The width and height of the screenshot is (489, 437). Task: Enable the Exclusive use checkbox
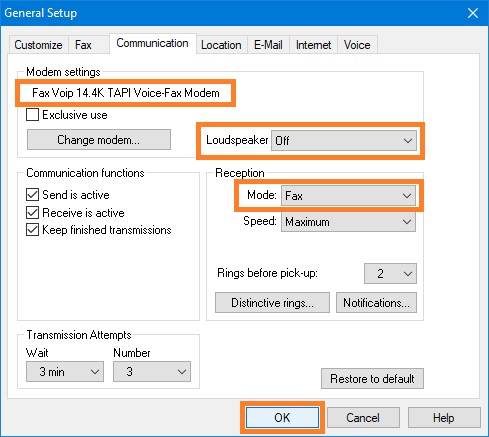pos(32,115)
